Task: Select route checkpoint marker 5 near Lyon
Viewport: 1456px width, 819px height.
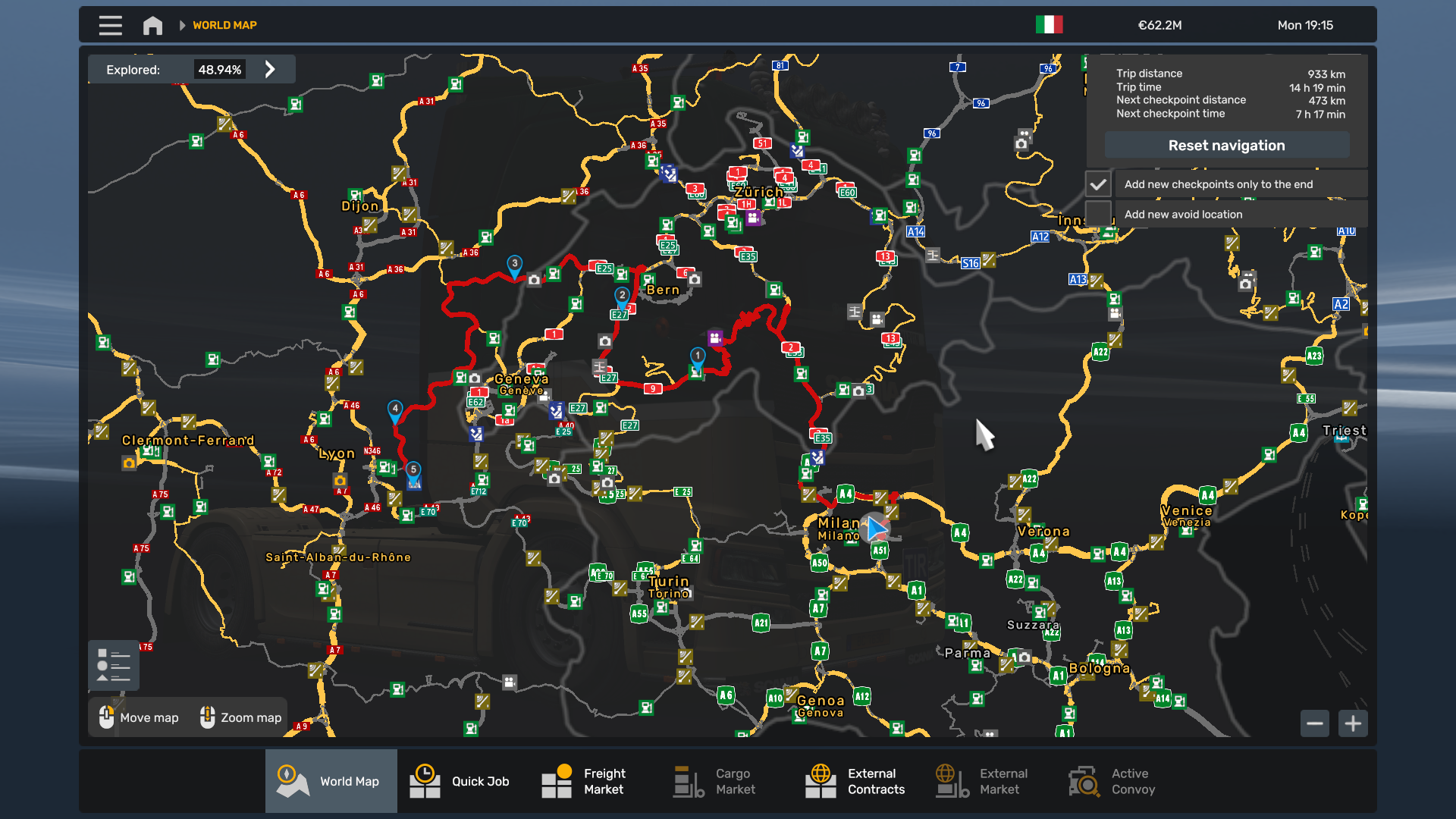Action: click(413, 471)
